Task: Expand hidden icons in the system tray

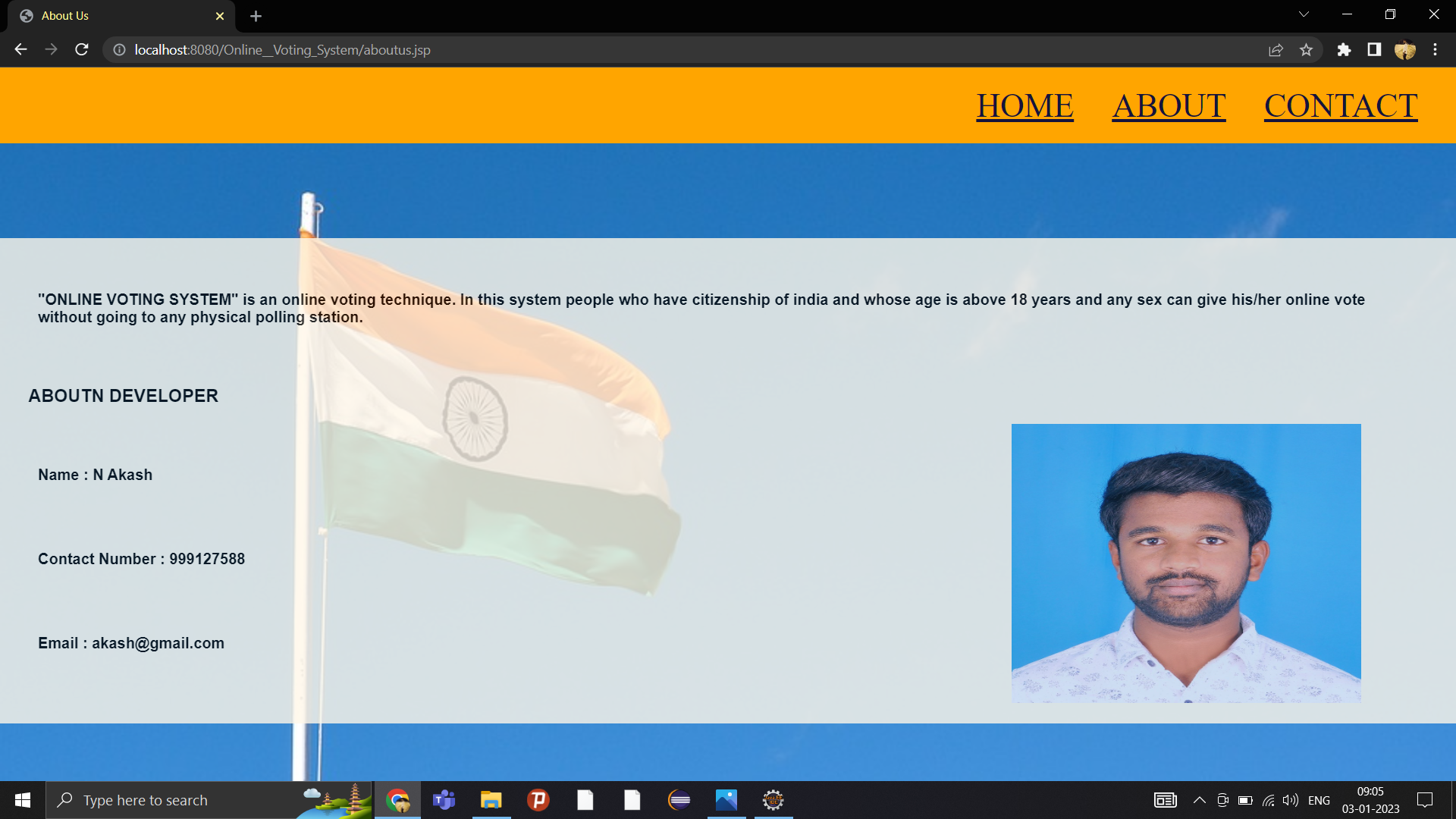Action: [x=1200, y=799]
